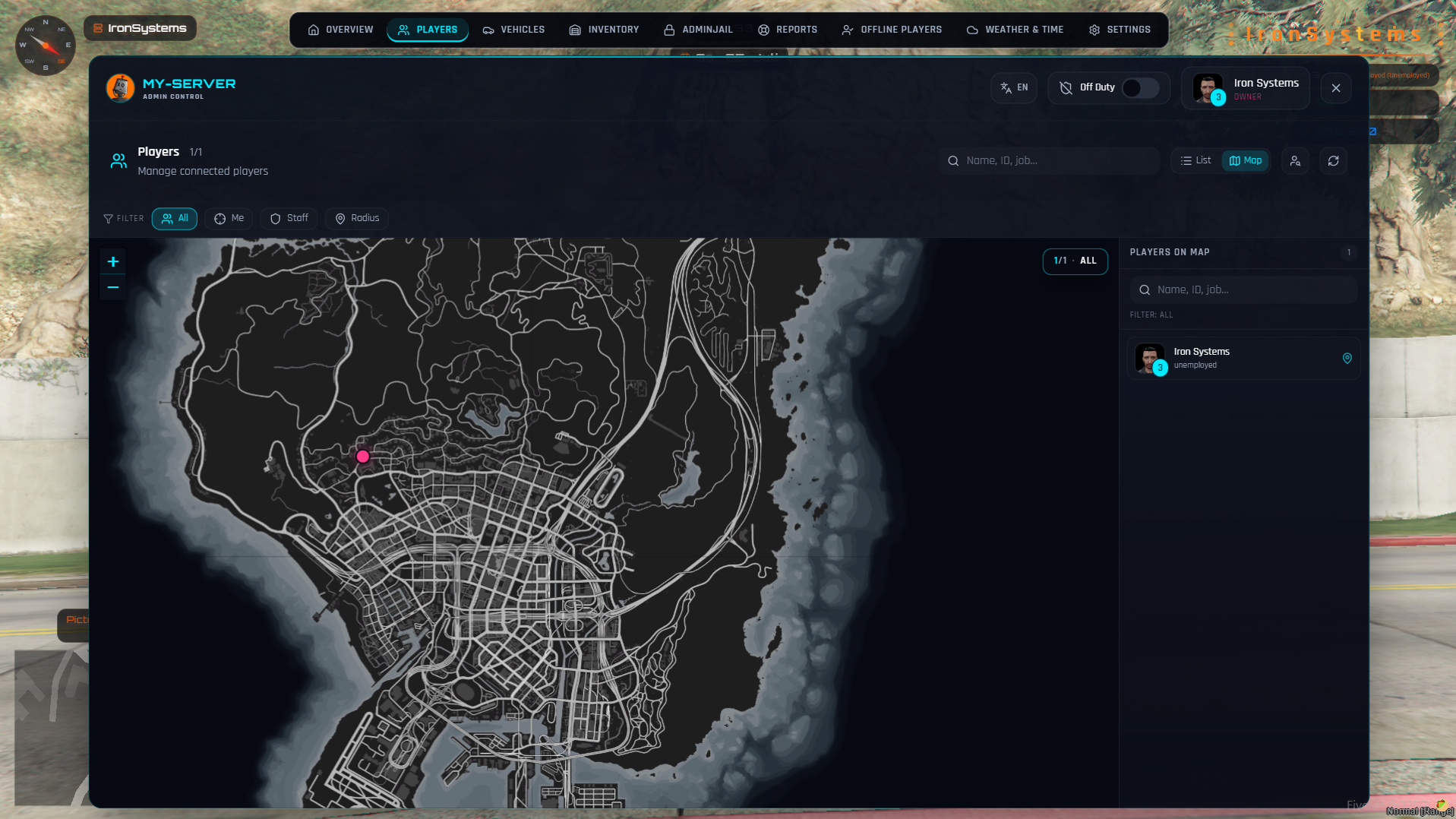Open the Adminjail tab
The width and height of the screenshot is (1456, 819).
[x=698, y=30]
